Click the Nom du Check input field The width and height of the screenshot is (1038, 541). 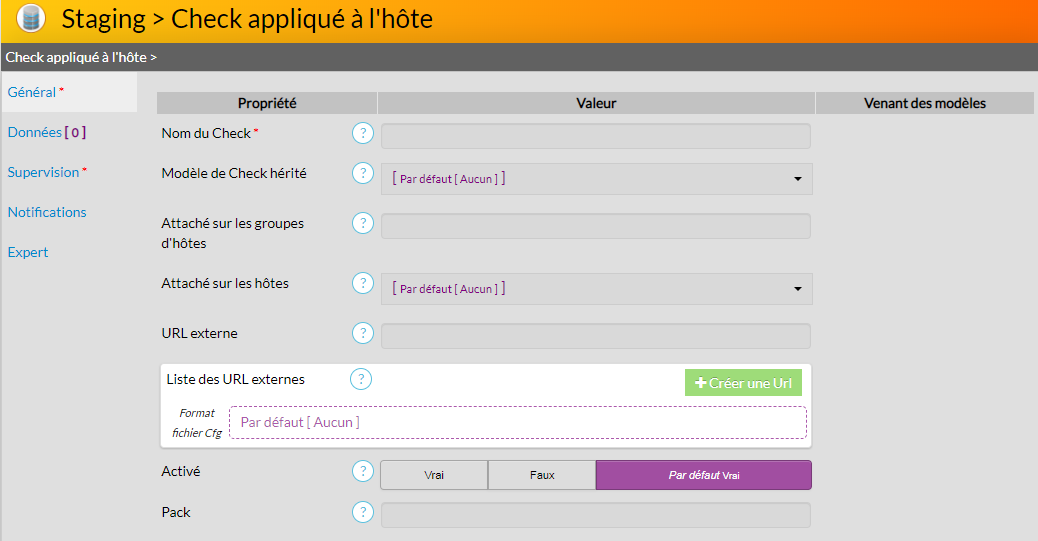tap(596, 136)
